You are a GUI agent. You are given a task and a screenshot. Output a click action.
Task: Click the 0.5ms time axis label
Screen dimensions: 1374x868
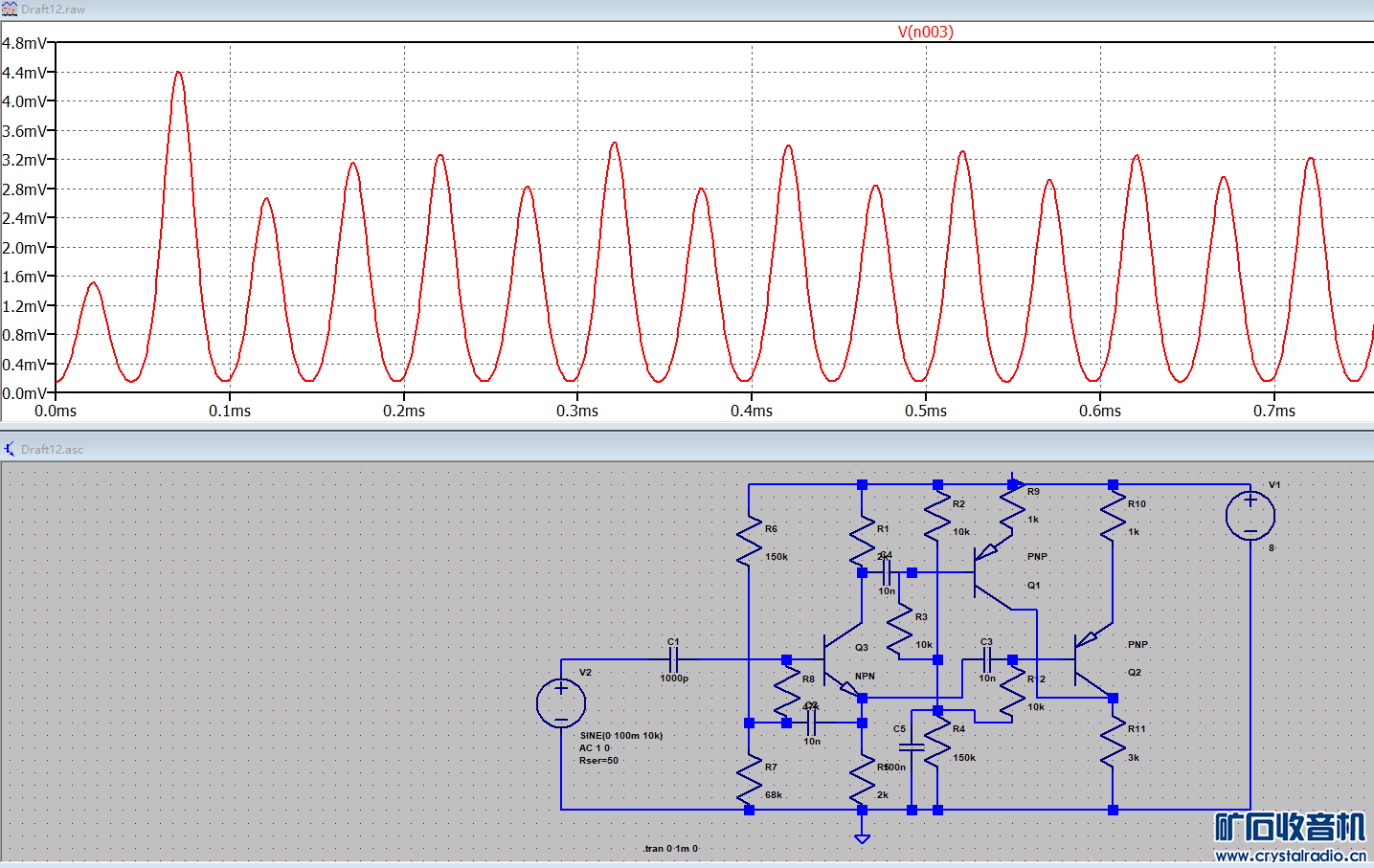click(x=926, y=411)
